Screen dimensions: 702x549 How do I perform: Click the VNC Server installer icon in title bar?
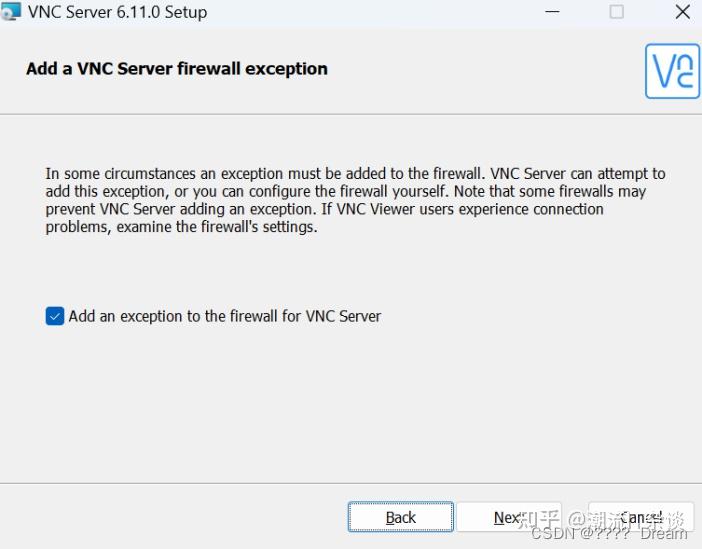(x=10, y=11)
